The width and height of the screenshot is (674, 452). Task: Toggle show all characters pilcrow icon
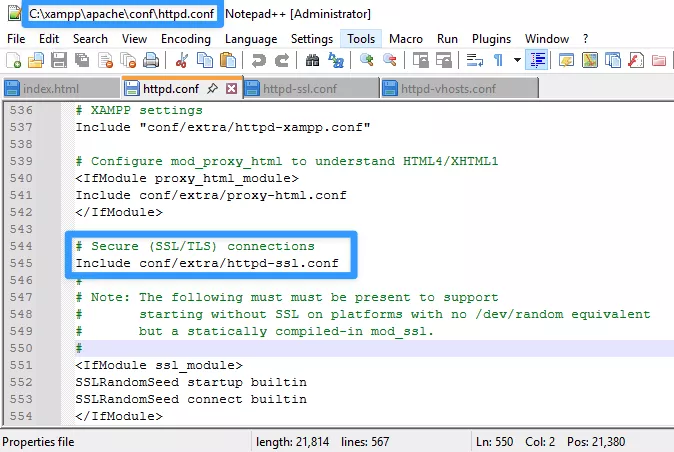click(x=498, y=60)
